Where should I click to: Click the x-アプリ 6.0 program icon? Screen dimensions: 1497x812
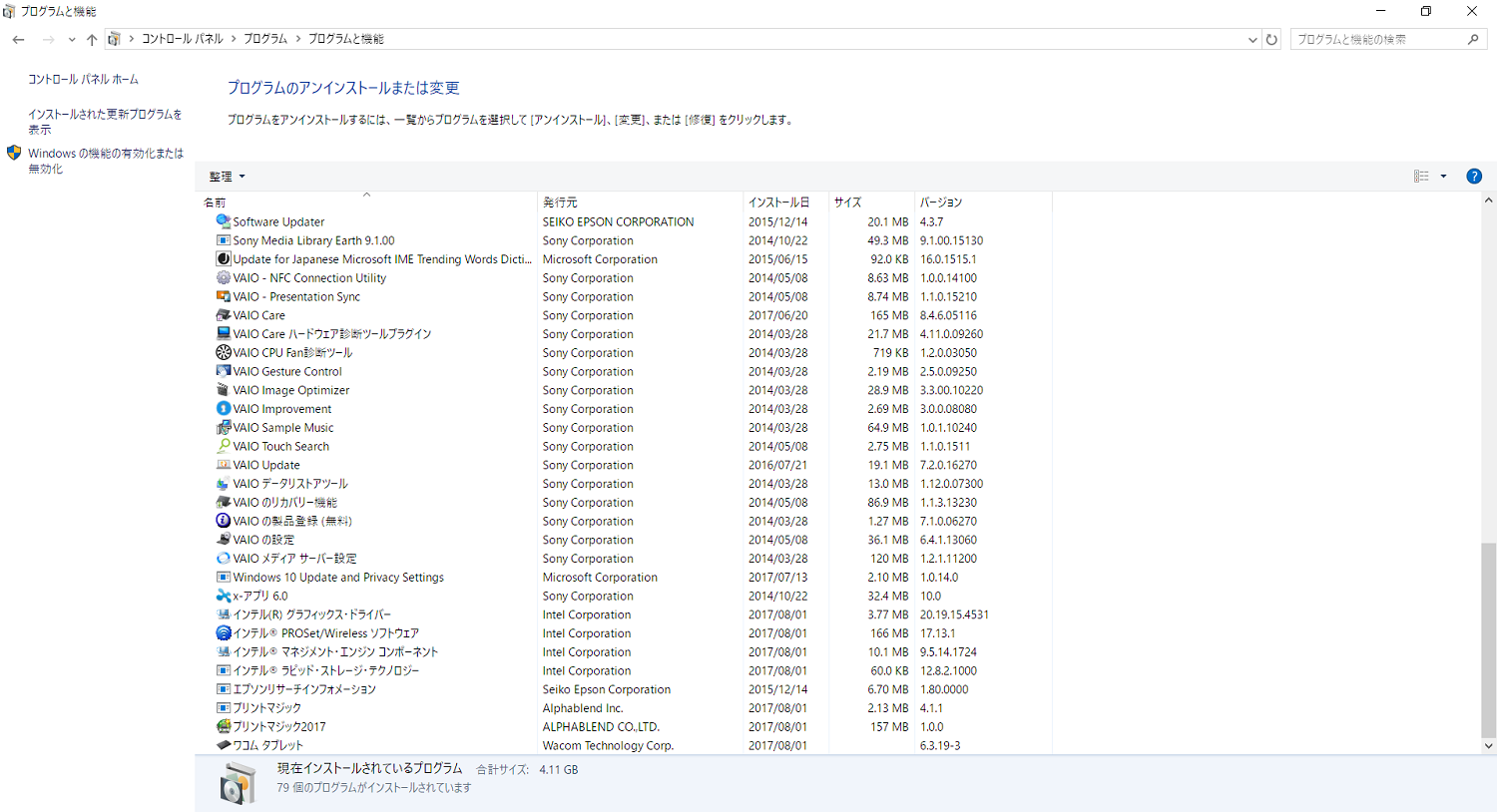[x=224, y=596]
